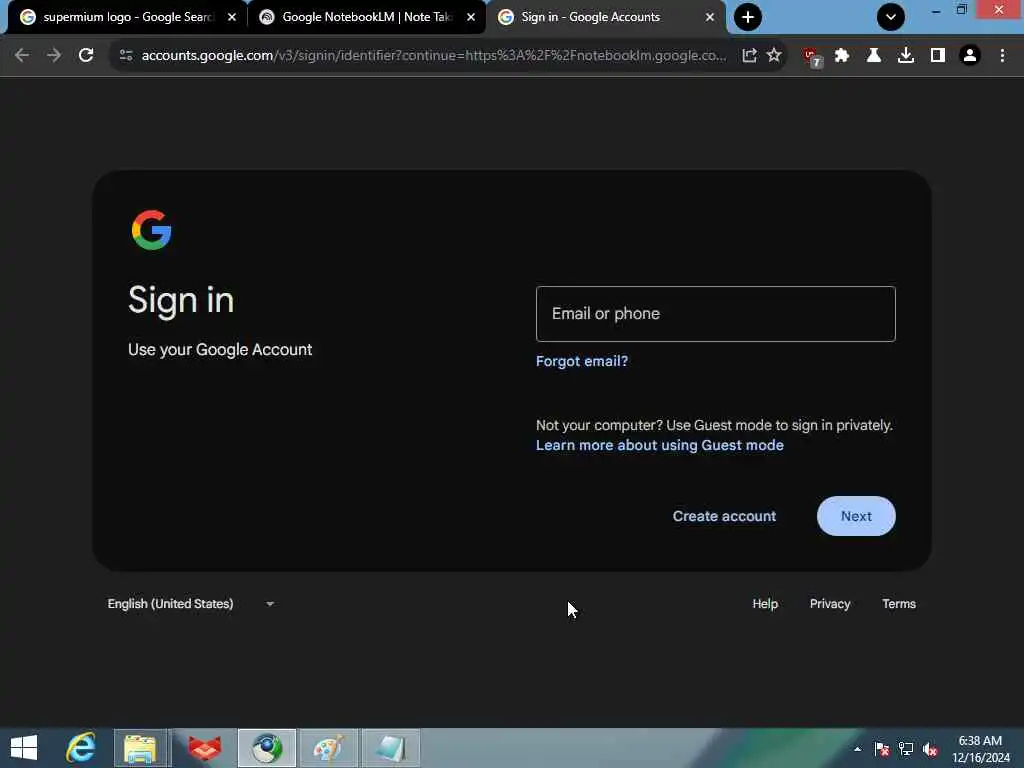The width and height of the screenshot is (1024, 768).
Task: Click the Google G logo
Action: coord(152,230)
